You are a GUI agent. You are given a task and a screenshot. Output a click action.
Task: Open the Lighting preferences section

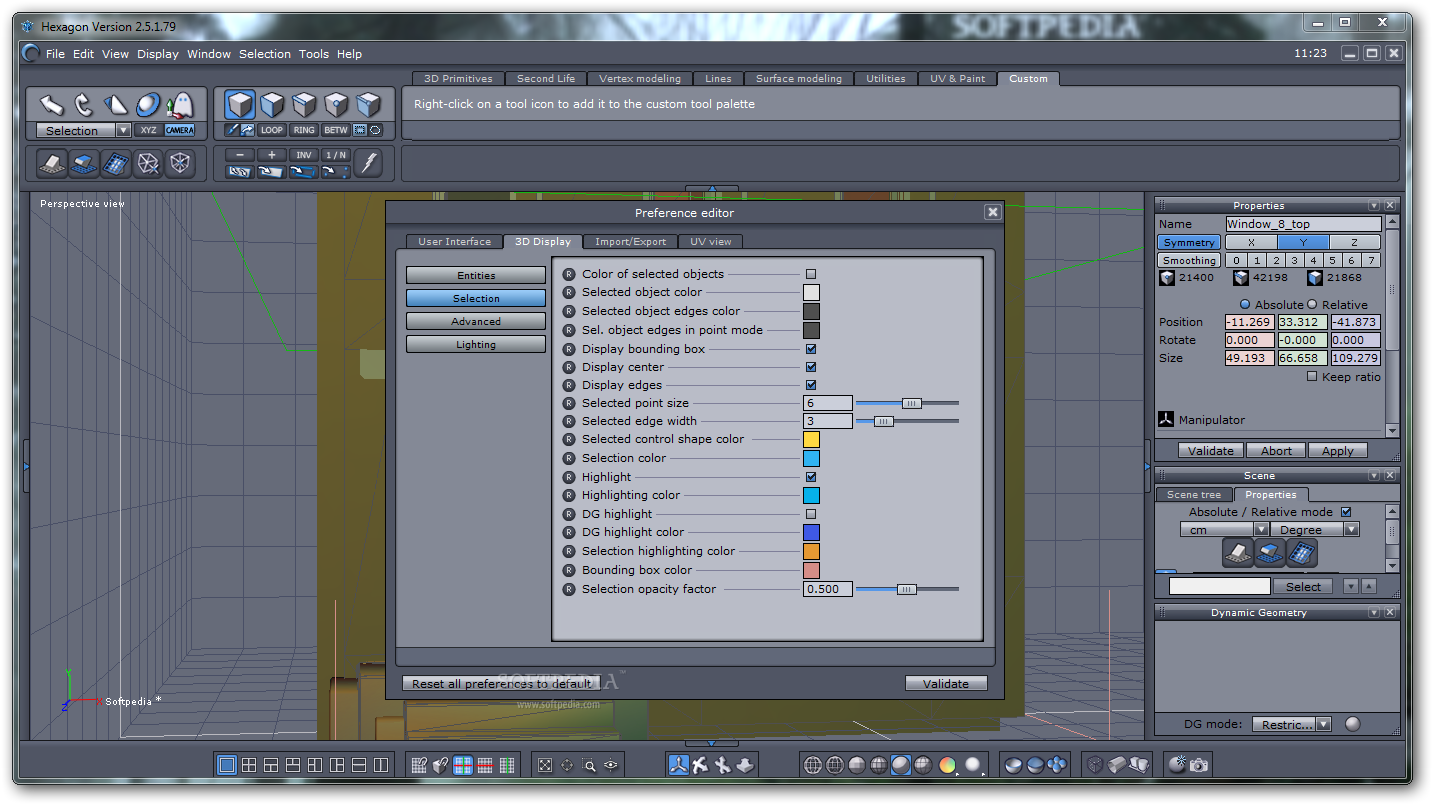pos(476,344)
